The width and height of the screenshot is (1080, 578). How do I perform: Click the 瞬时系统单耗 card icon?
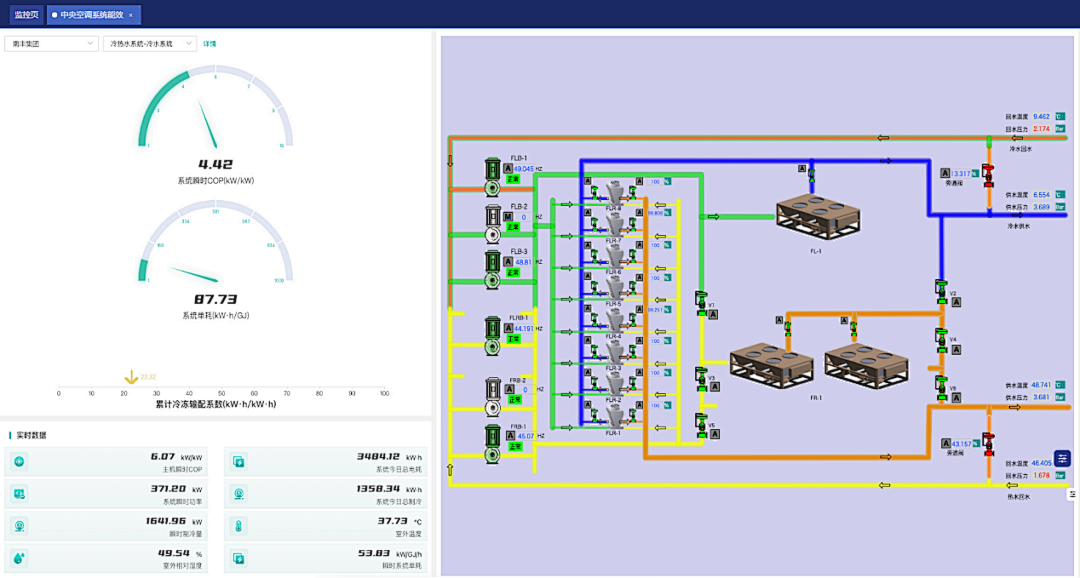point(239,559)
